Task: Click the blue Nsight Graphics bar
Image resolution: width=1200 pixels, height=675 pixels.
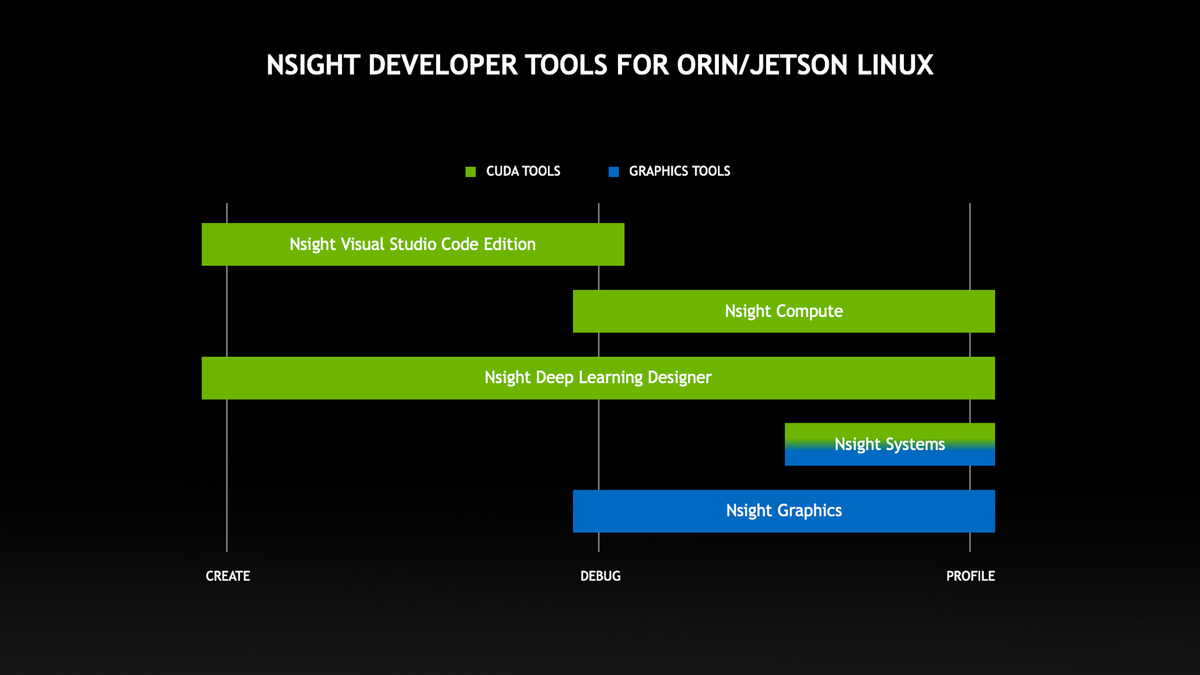Action: 783,511
